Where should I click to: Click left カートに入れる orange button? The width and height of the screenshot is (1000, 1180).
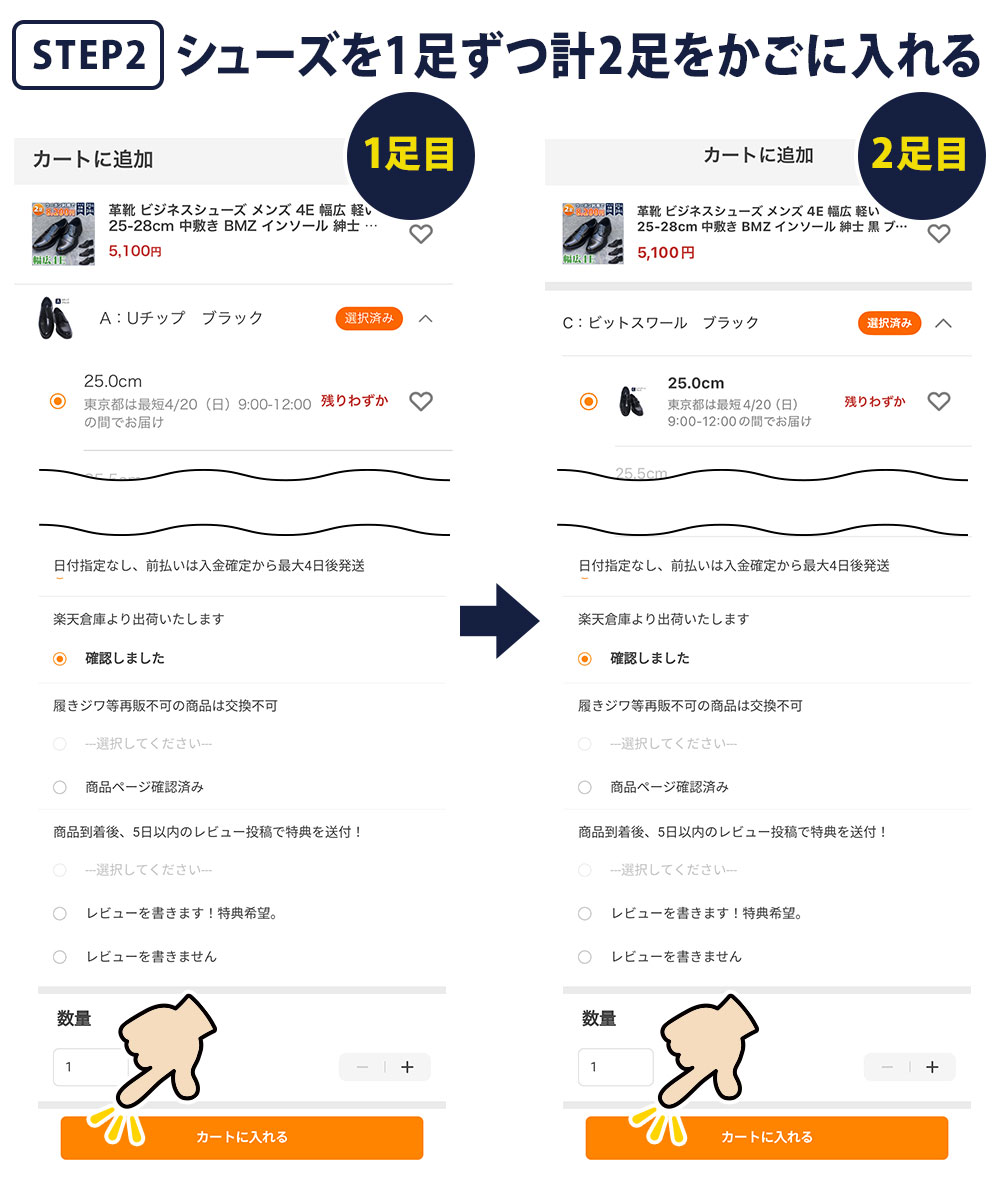[x=242, y=1137]
